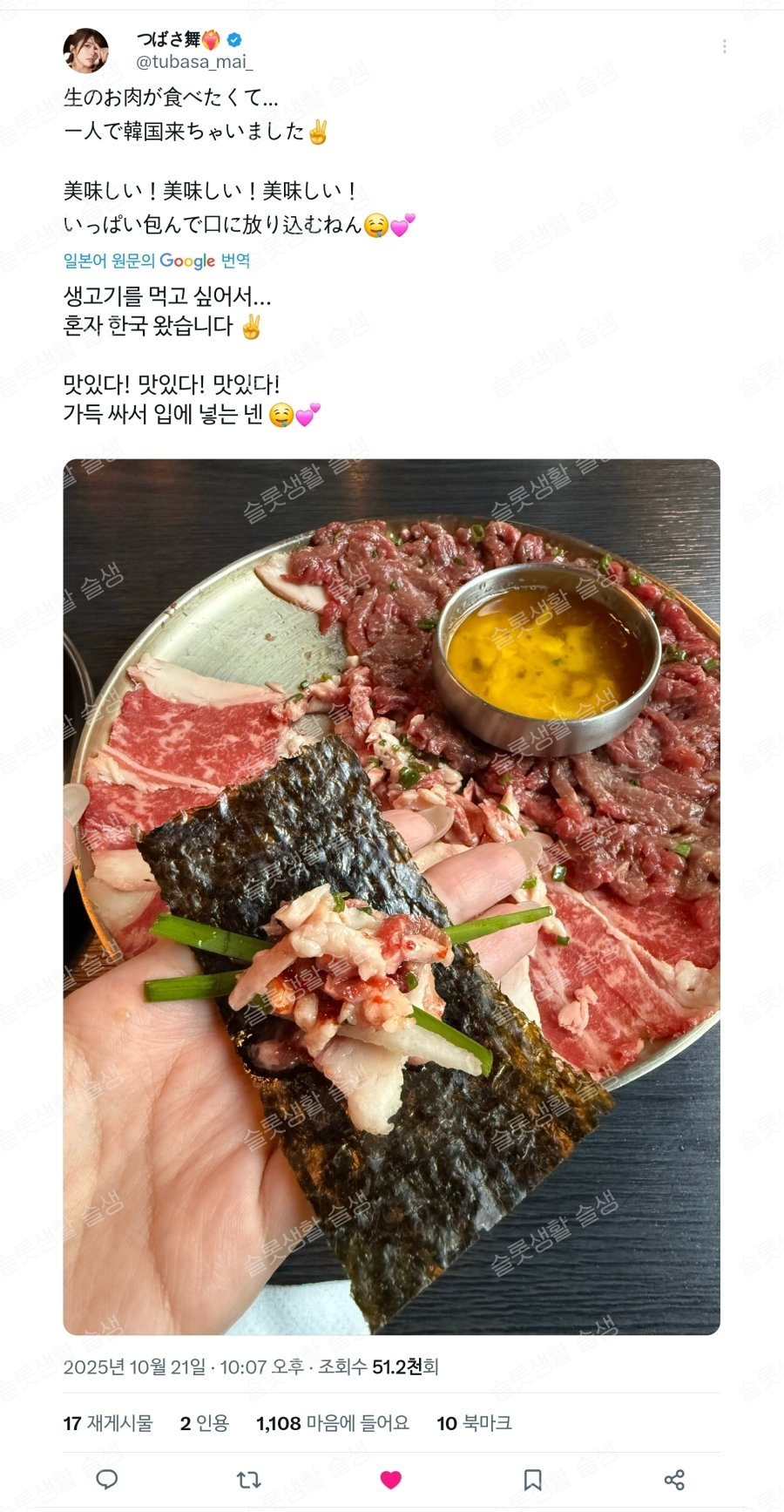Click the 10 북마크 count
Image resolution: width=784 pixels, height=1512 pixels.
click(474, 1423)
